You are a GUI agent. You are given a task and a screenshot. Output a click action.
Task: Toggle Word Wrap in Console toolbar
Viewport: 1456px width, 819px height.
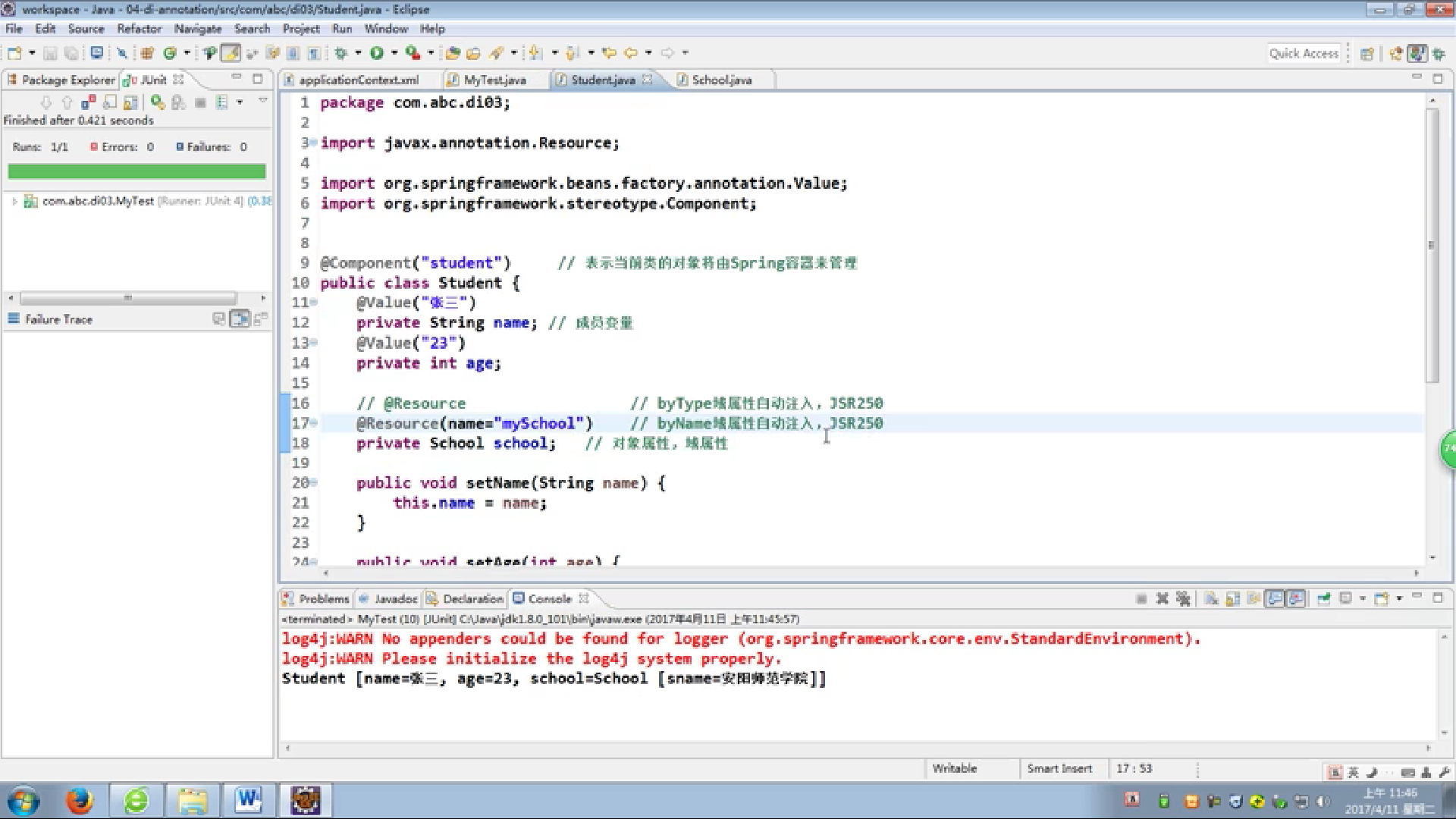(1254, 599)
